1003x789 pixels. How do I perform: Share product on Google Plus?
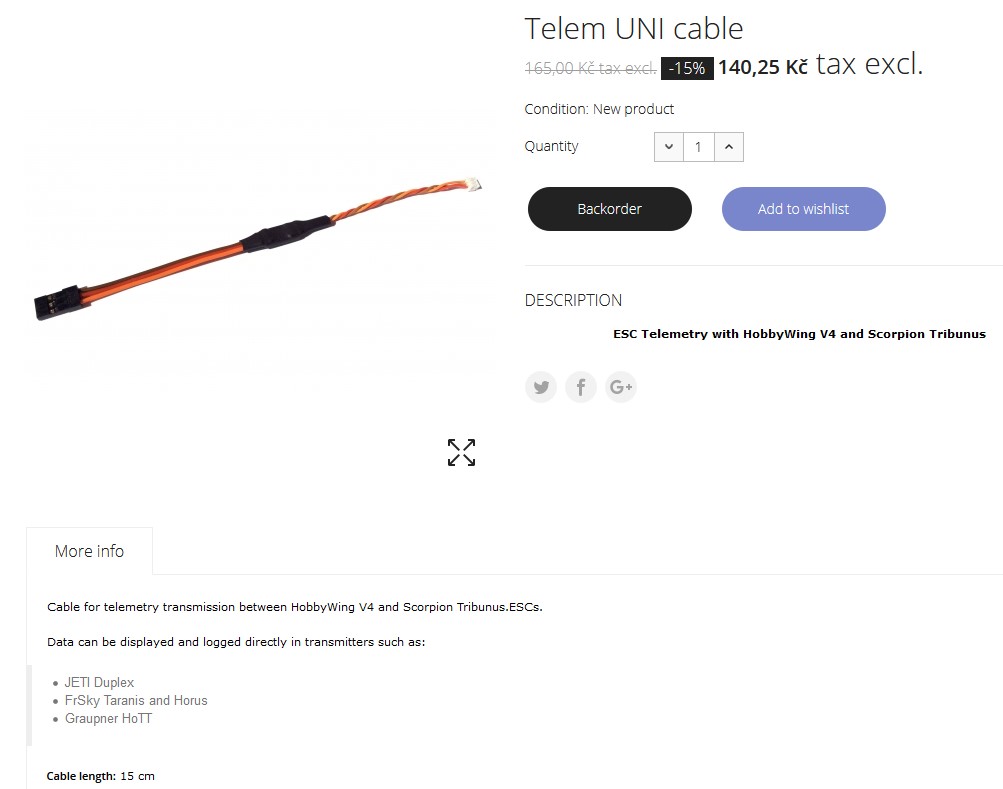click(x=620, y=387)
